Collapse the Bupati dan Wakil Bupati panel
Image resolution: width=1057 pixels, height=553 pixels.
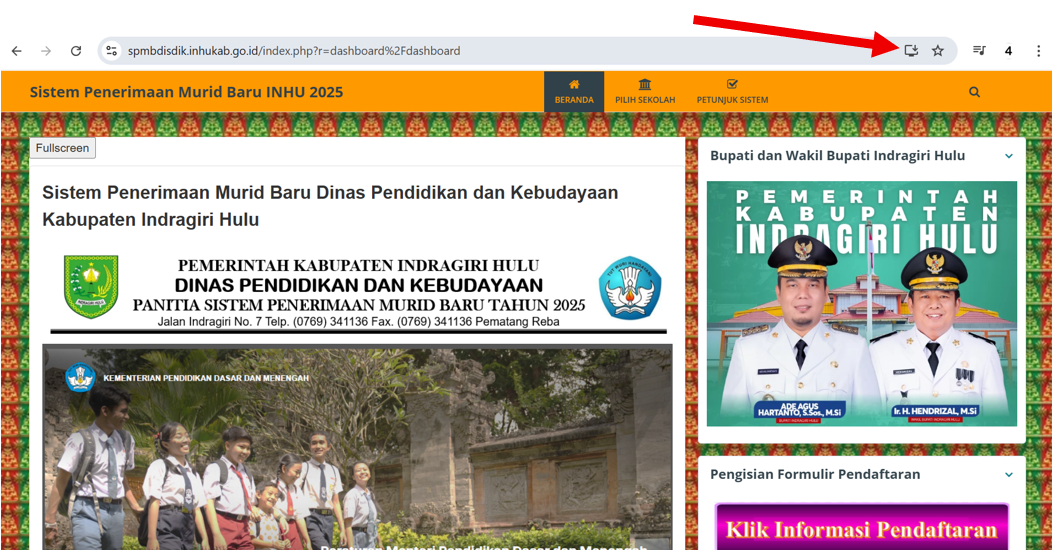point(1008,156)
